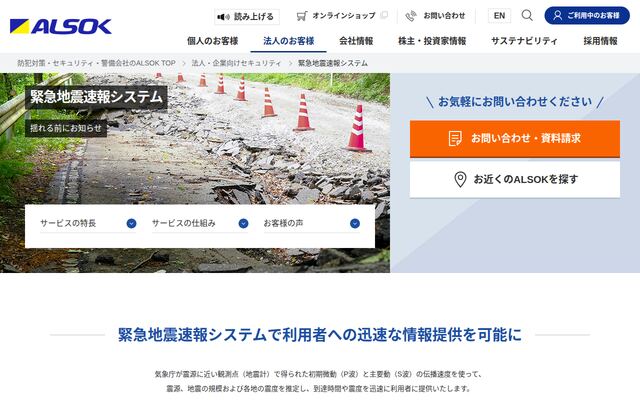Jump to お客様の声 anchor link
640x400 pixels.
coord(311,224)
